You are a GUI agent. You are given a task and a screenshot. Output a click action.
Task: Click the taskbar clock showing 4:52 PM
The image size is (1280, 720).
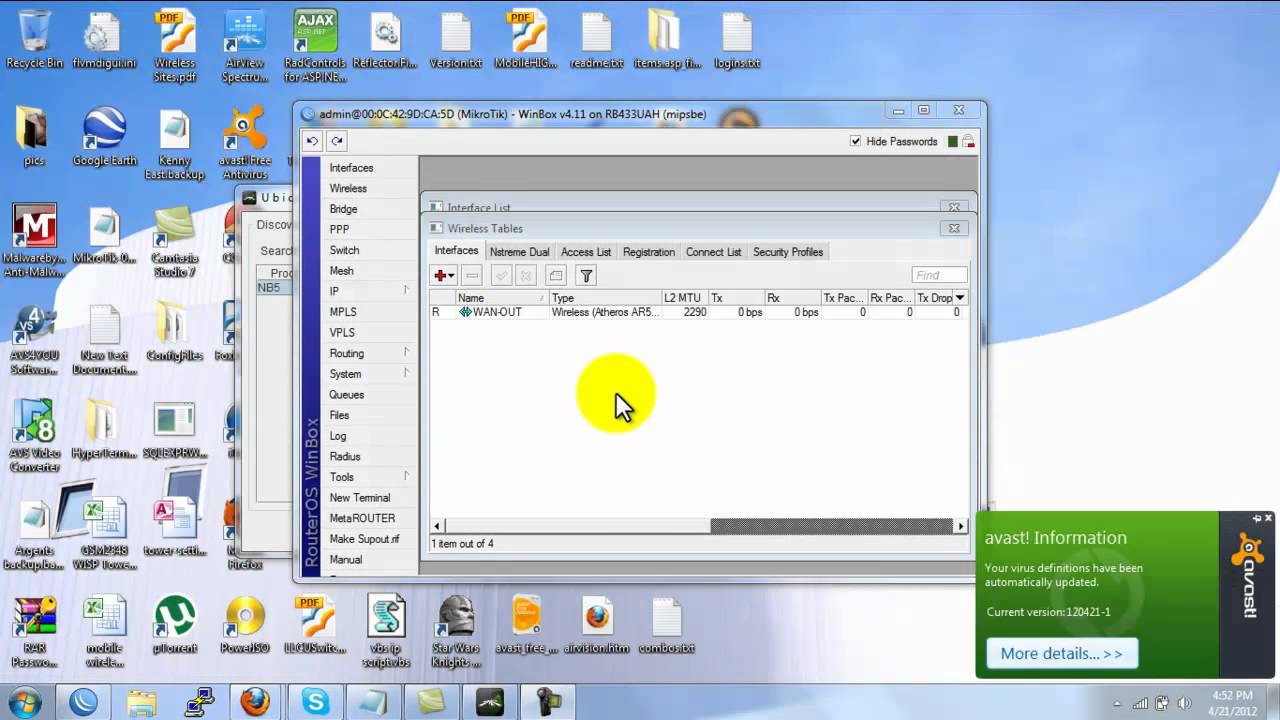(x=1231, y=702)
